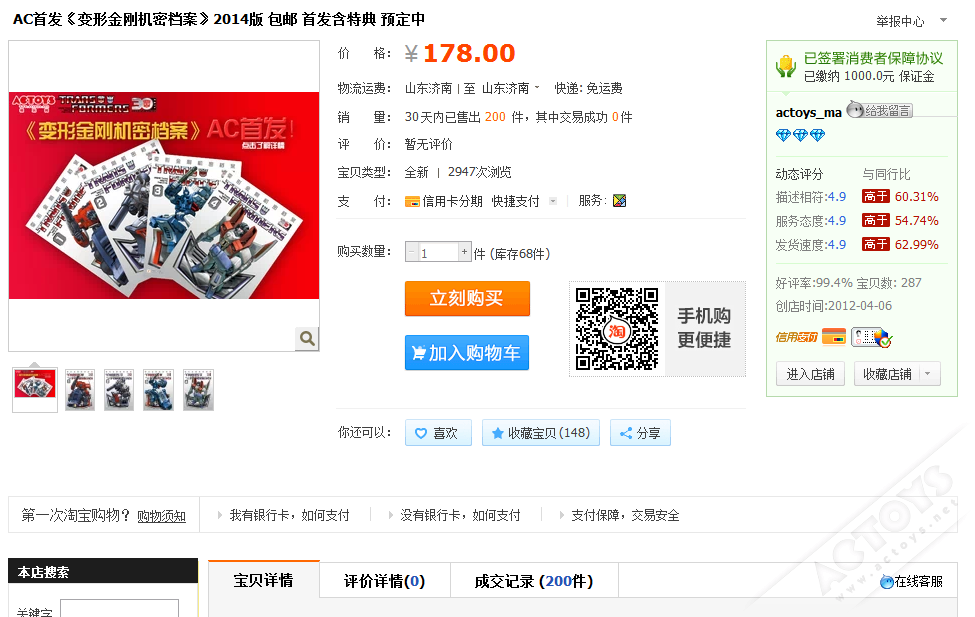Select the third product thumbnail
Screen dimensions: 975x617
pos(119,390)
